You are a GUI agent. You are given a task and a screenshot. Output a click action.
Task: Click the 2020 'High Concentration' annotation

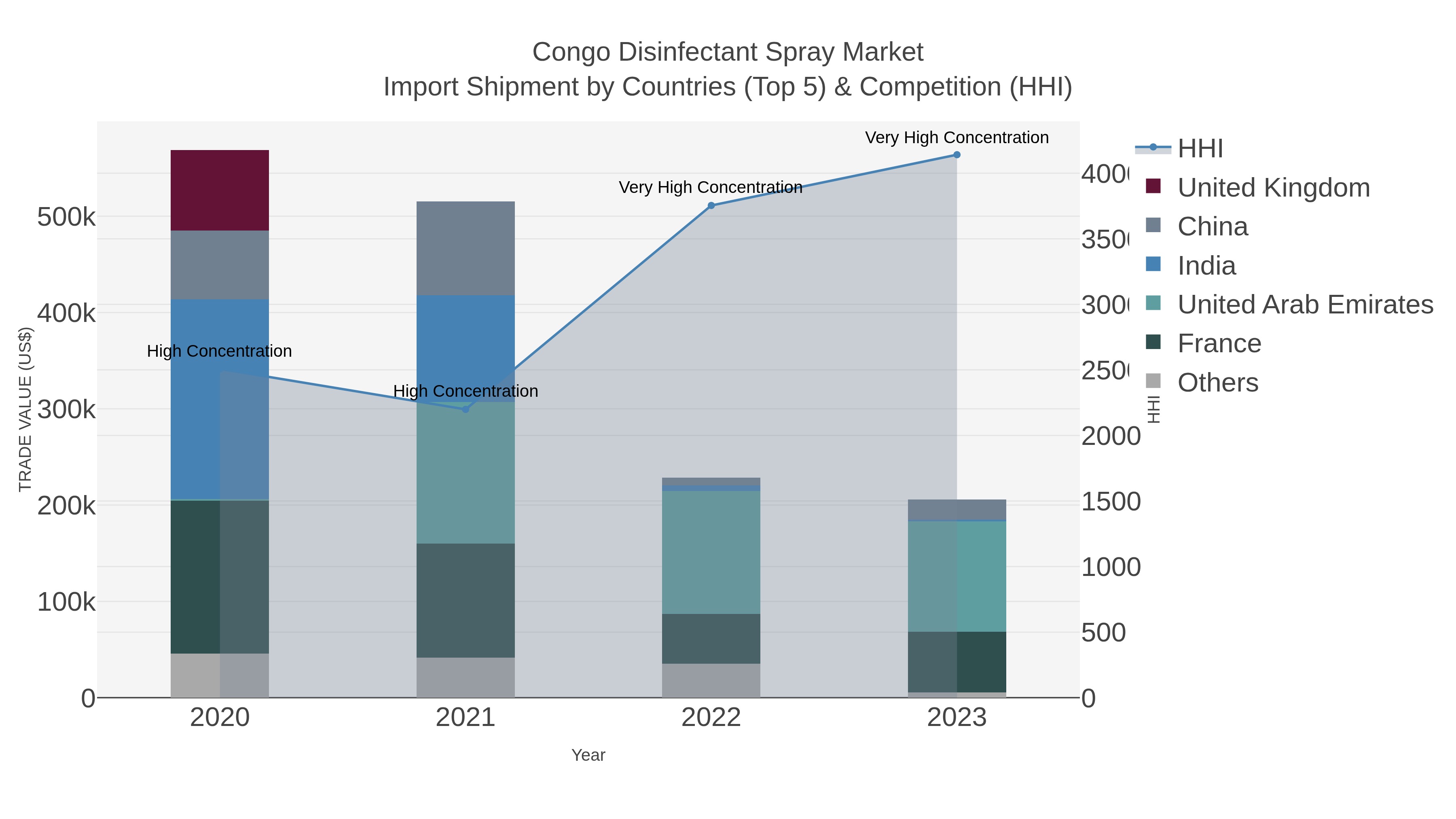pos(219,351)
